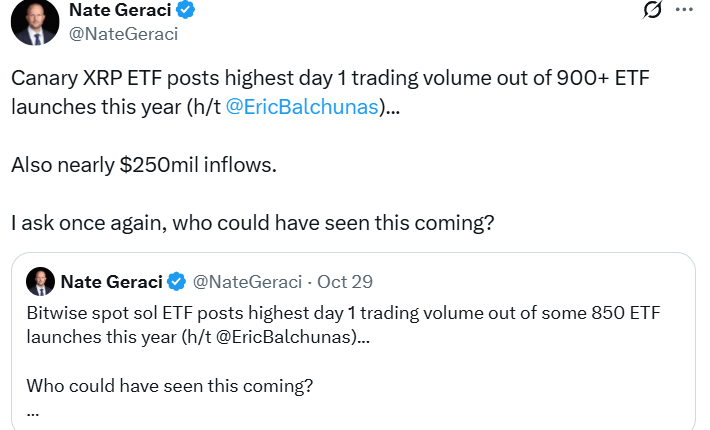Click the 'Also nearly $250mil inflows.' line
The width and height of the screenshot is (710, 430).
click(x=143, y=165)
